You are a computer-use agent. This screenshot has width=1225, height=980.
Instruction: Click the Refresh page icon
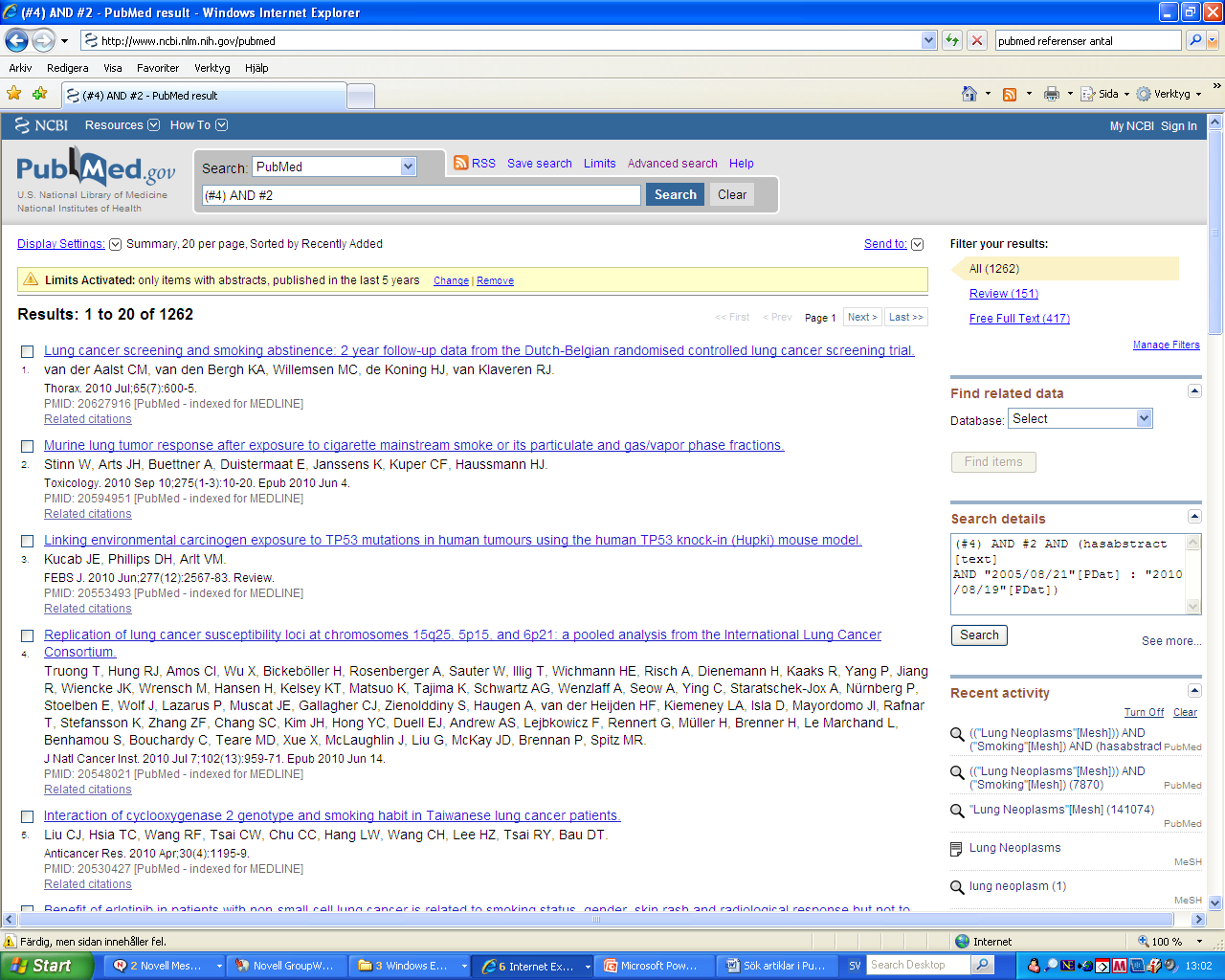click(951, 40)
